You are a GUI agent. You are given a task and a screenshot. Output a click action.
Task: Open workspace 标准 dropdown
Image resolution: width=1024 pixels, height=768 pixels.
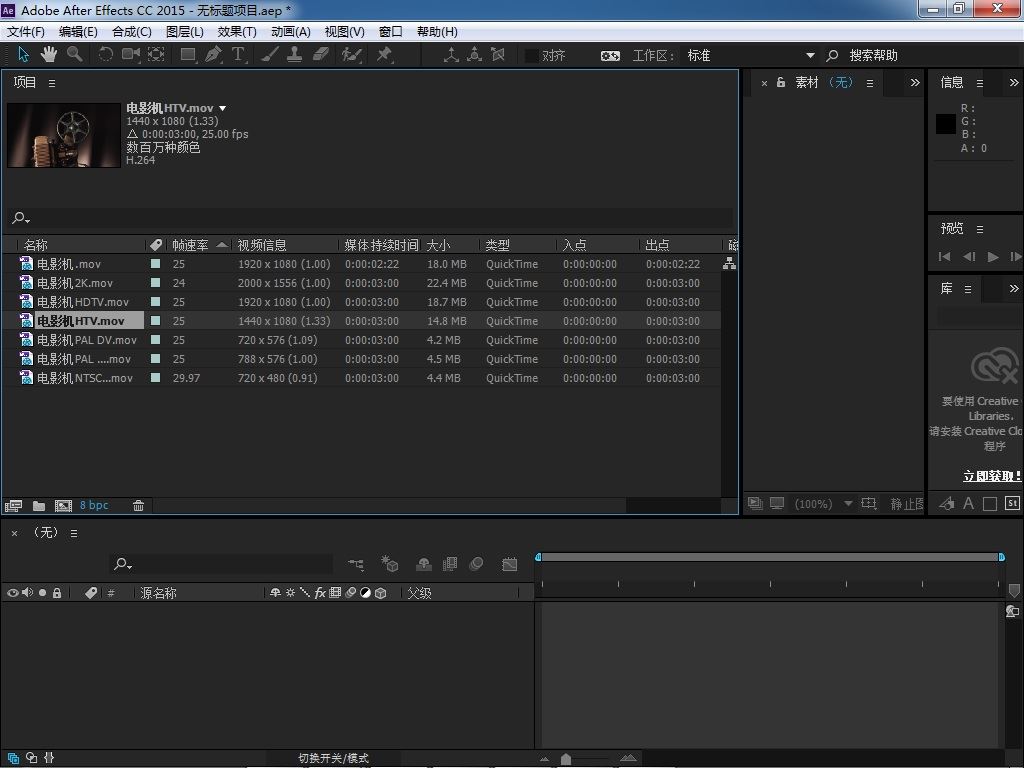(750, 56)
